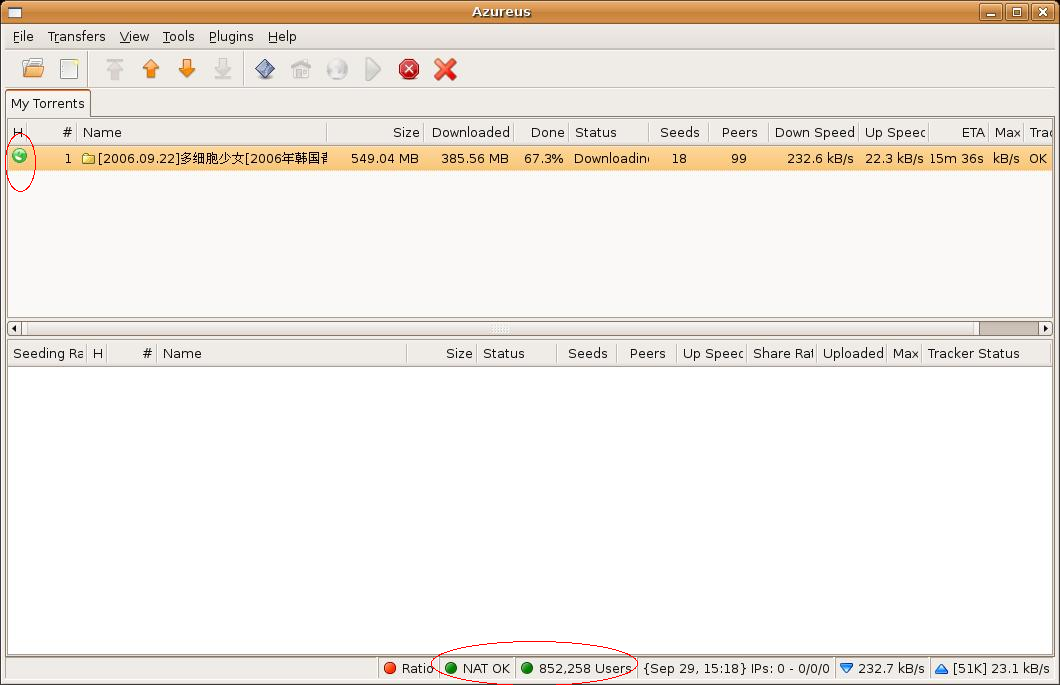
Task: Click the 232.7 kB/s status bar speed
Action: (891, 669)
